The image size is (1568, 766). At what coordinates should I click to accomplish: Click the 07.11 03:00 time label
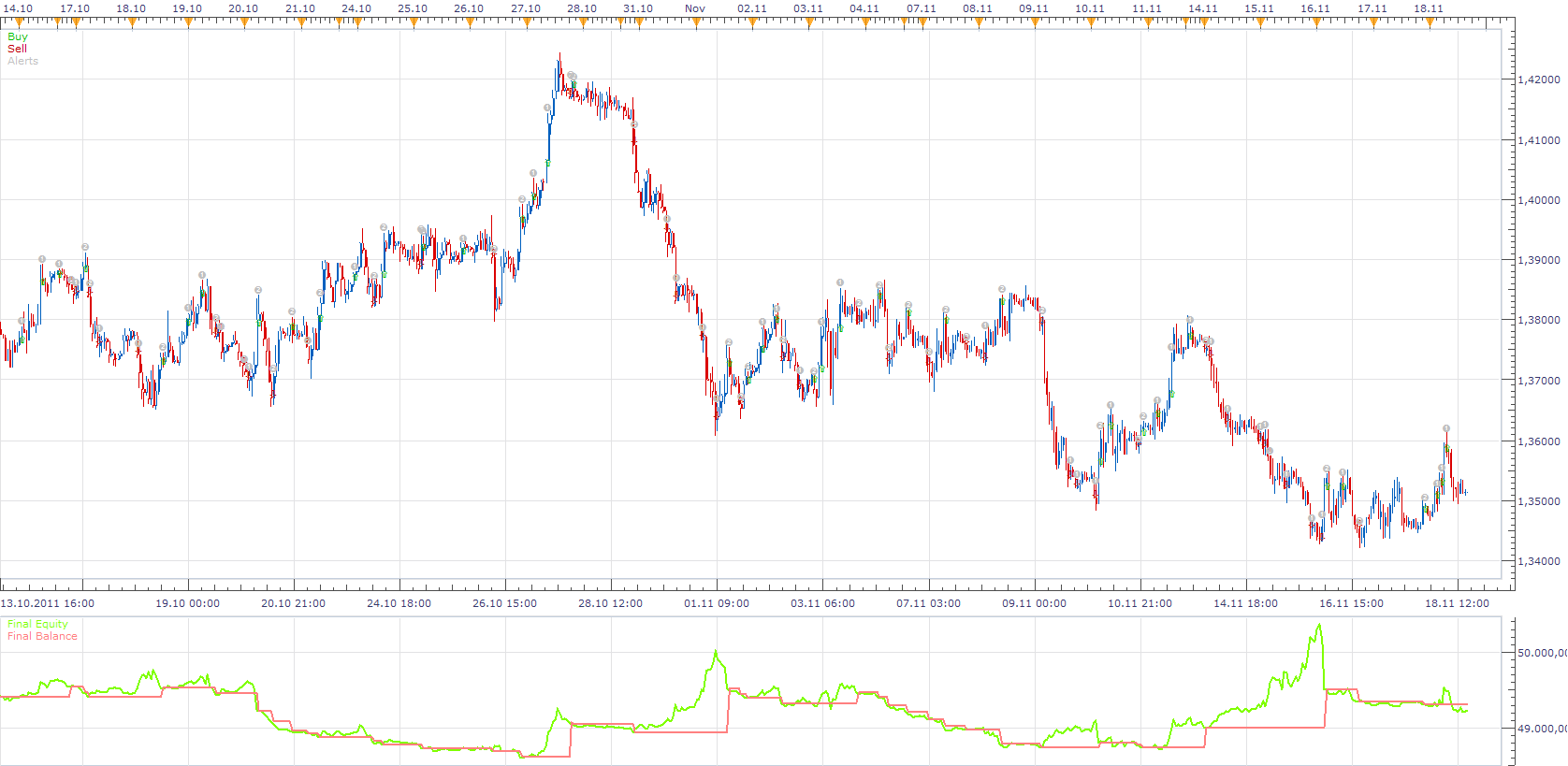929,603
